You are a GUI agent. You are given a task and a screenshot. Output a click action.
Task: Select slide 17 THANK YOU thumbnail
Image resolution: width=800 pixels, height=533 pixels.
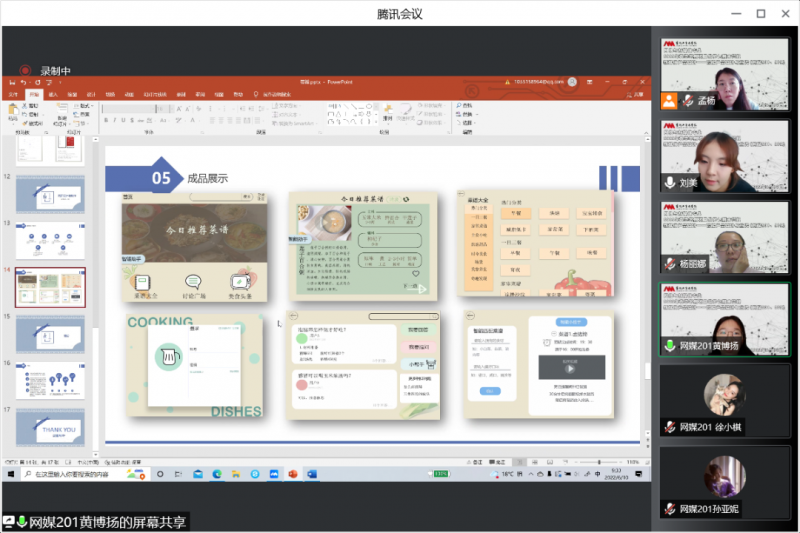[x=50, y=427]
